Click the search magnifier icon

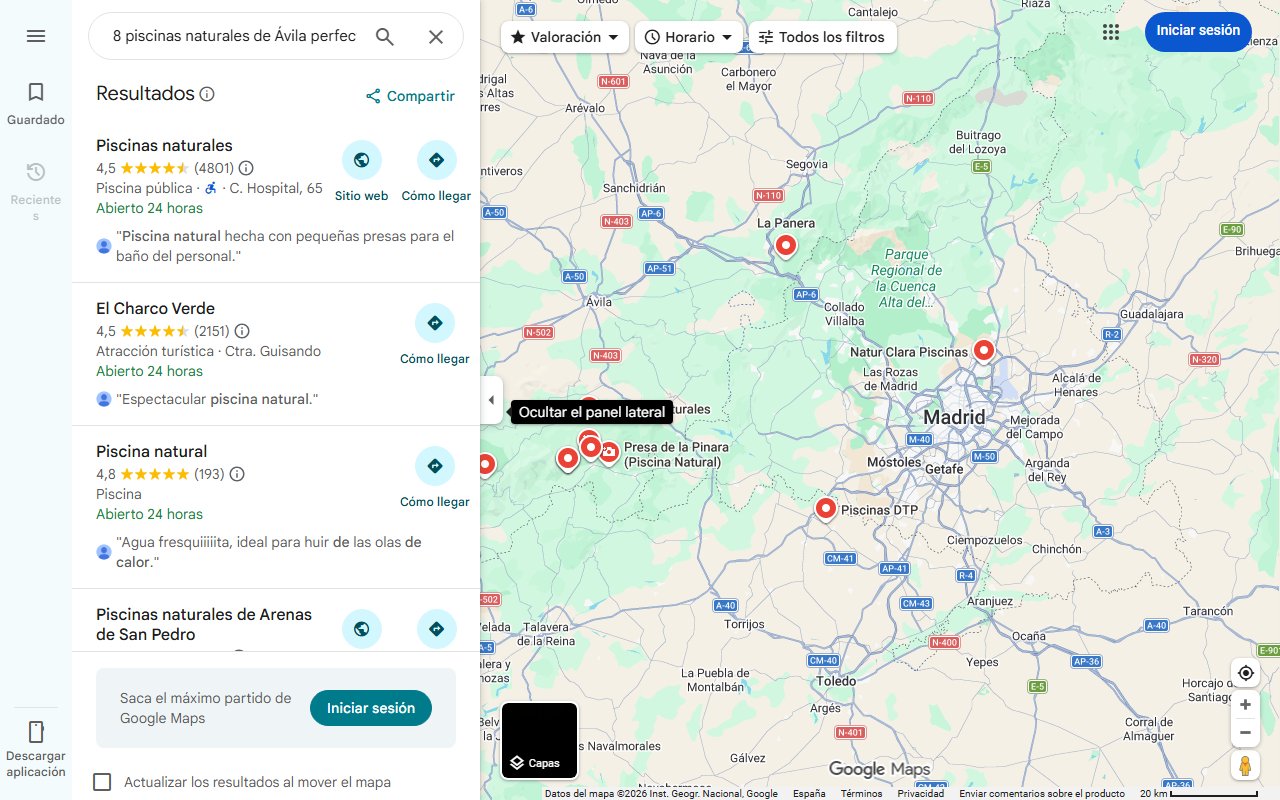[x=385, y=35]
